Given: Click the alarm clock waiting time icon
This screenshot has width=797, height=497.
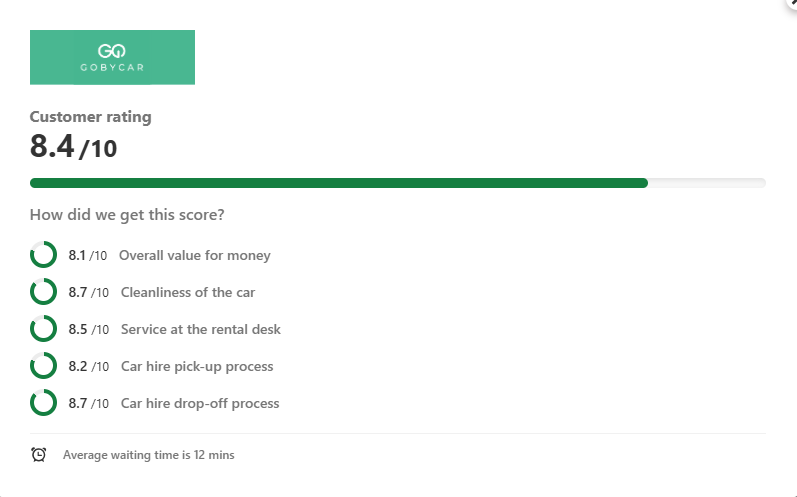Looking at the screenshot, I should pyautogui.click(x=39, y=455).
